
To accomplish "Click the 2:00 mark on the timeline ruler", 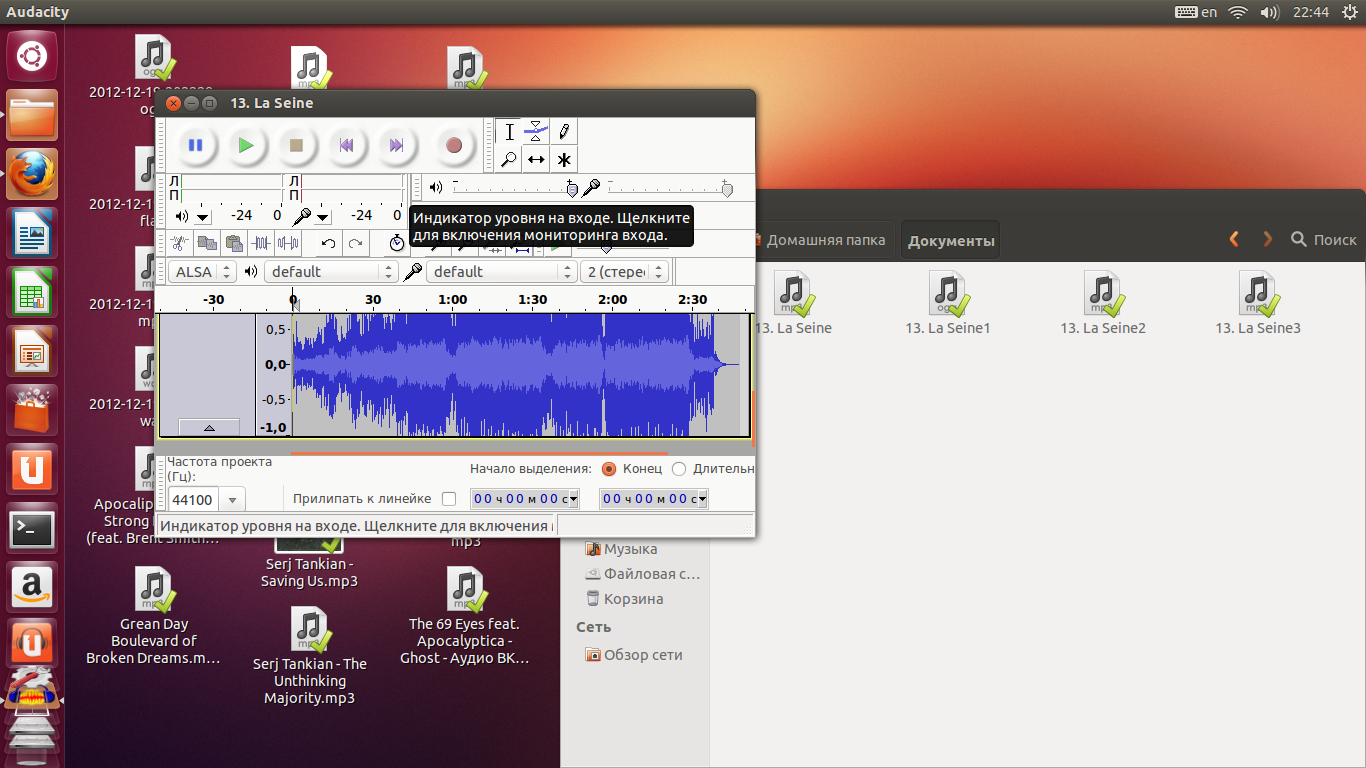I will click(x=612, y=299).
